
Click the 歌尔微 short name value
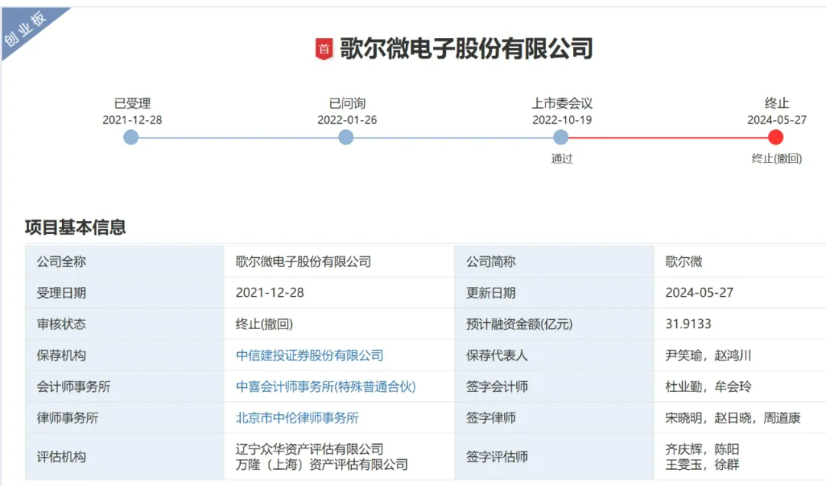[684, 262]
